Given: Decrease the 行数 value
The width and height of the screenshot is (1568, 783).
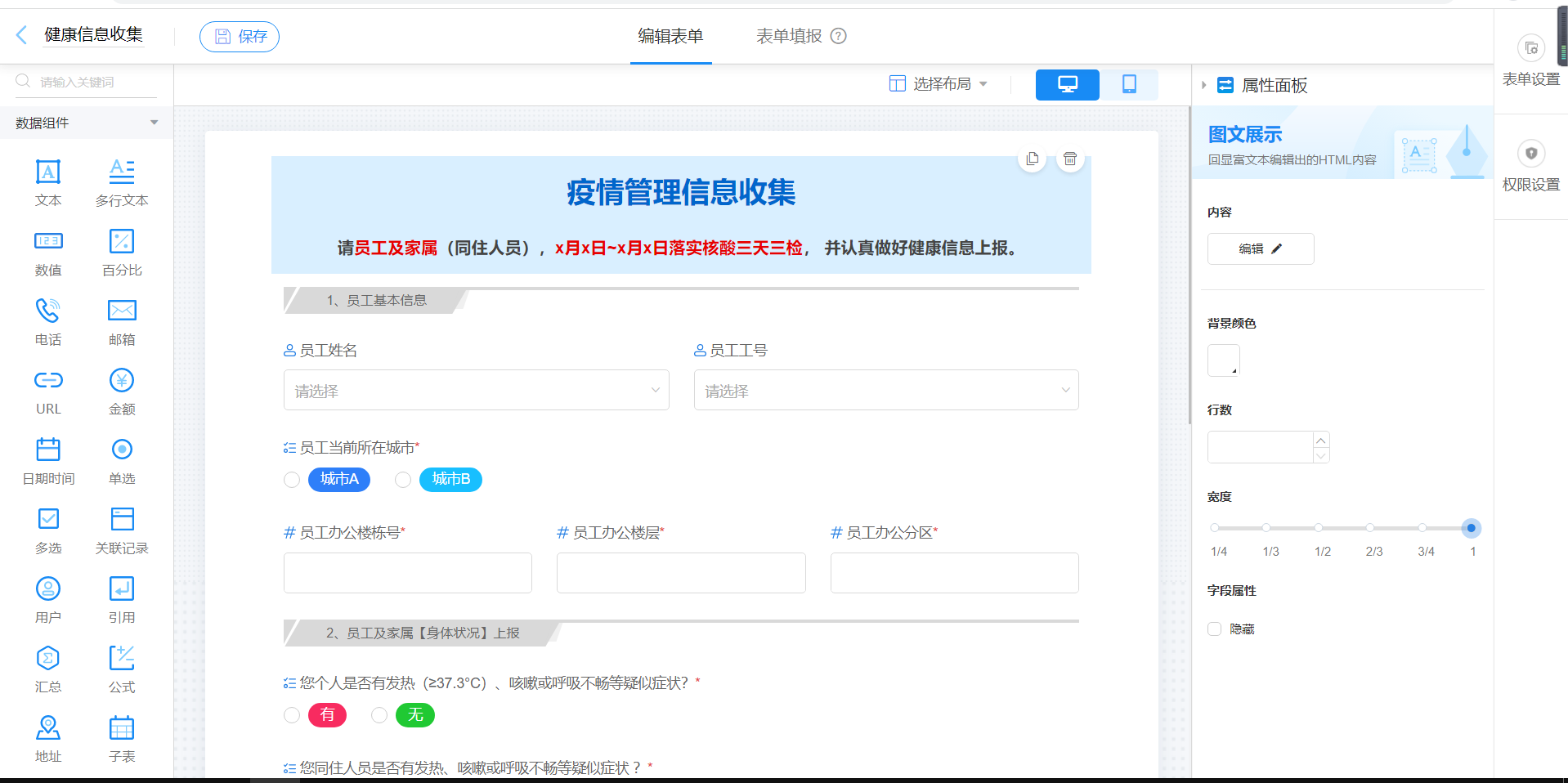Looking at the screenshot, I should (x=1321, y=455).
